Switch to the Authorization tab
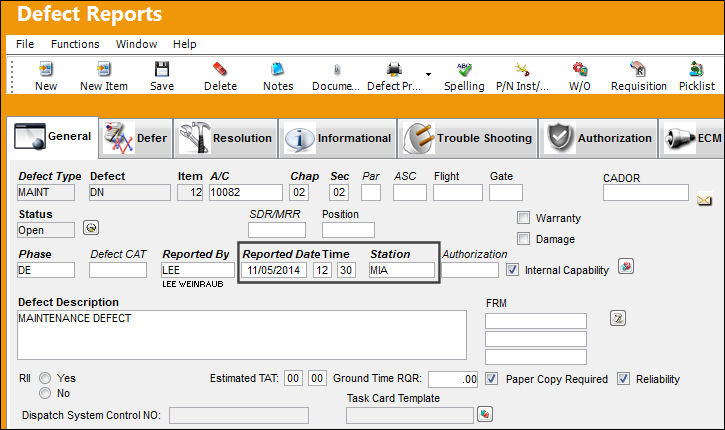 coord(598,138)
